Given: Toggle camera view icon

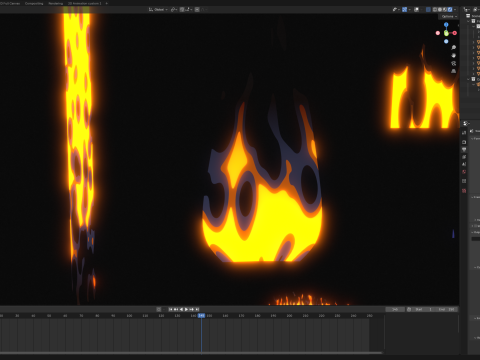Looking at the screenshot, I should click(453, 63).
